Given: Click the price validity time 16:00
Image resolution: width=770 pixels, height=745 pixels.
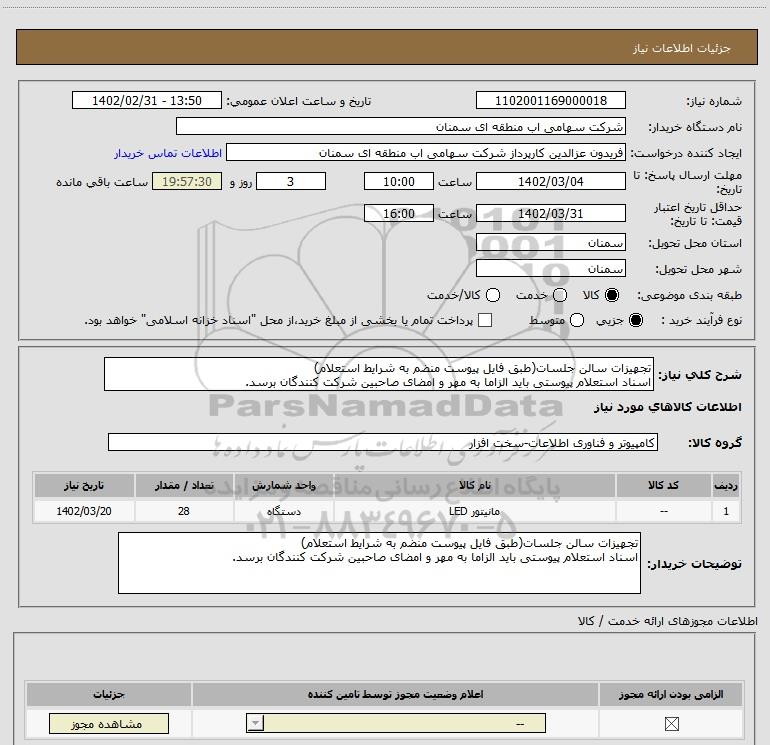Looking at the screenshot, I should [399, 213].
